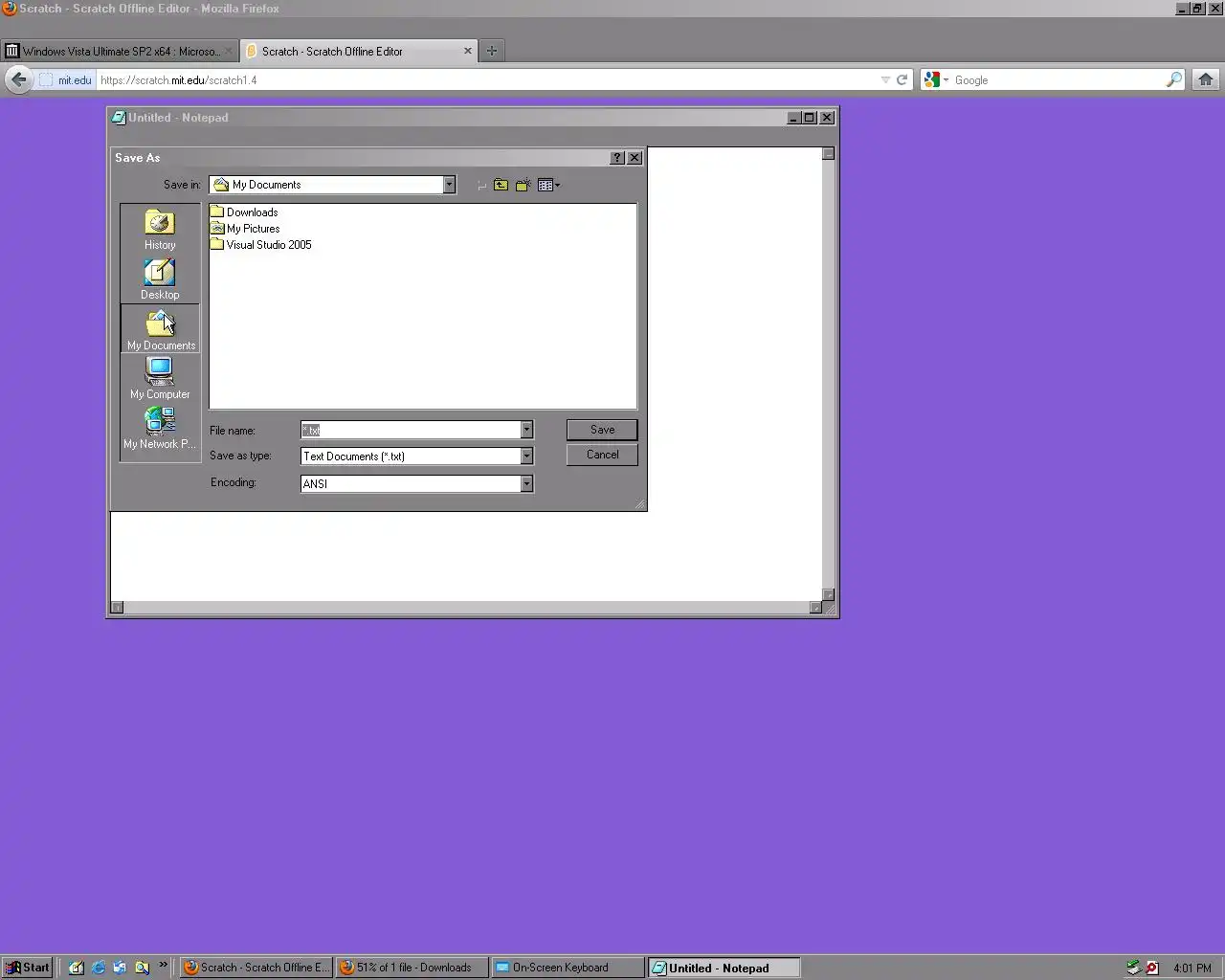Click the mit.edu site identity button
This screenshot has width=1225, height=980.
[x=65, y=80]
